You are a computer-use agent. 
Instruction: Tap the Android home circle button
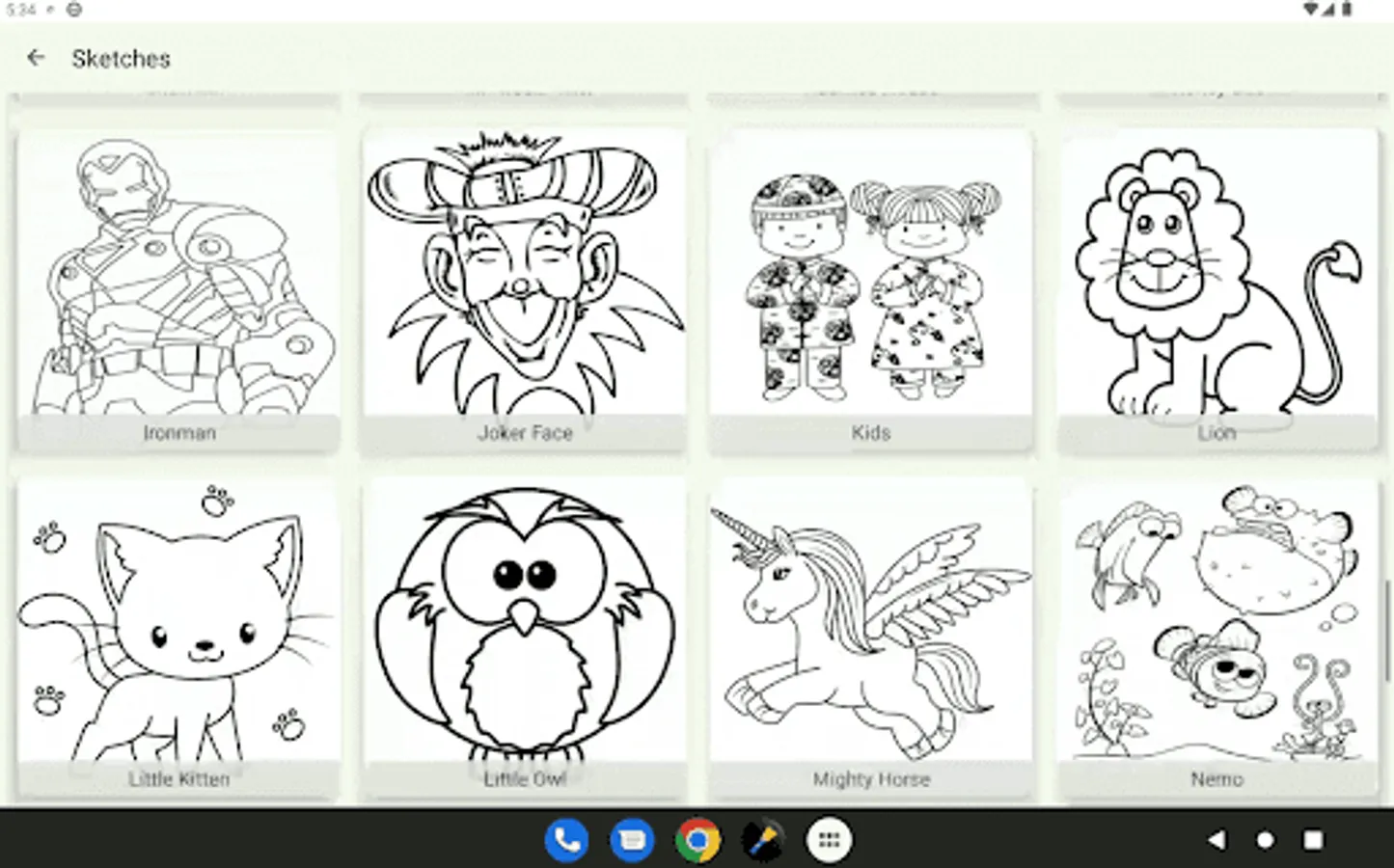point(1265,840)
